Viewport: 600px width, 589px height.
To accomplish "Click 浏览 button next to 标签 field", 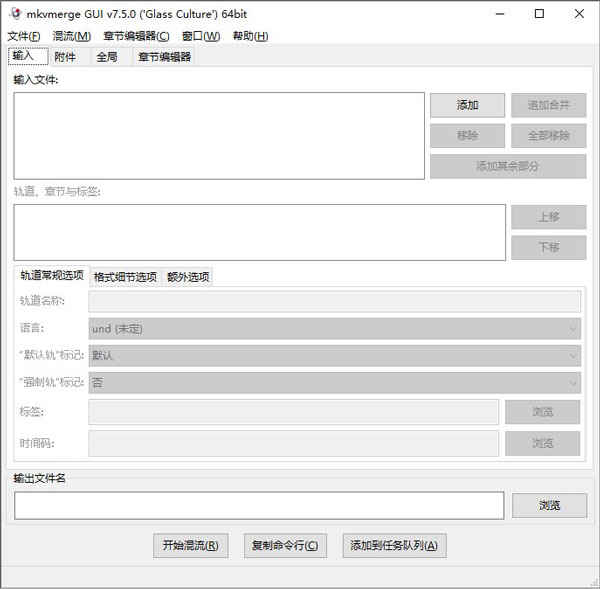I will click(542, 412).
